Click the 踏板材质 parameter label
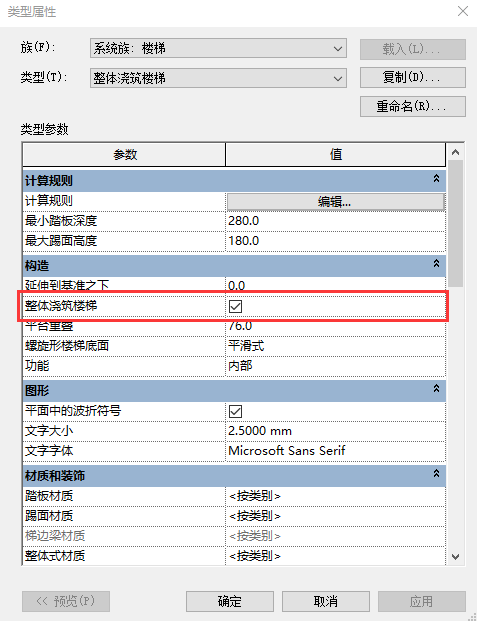 49,496
